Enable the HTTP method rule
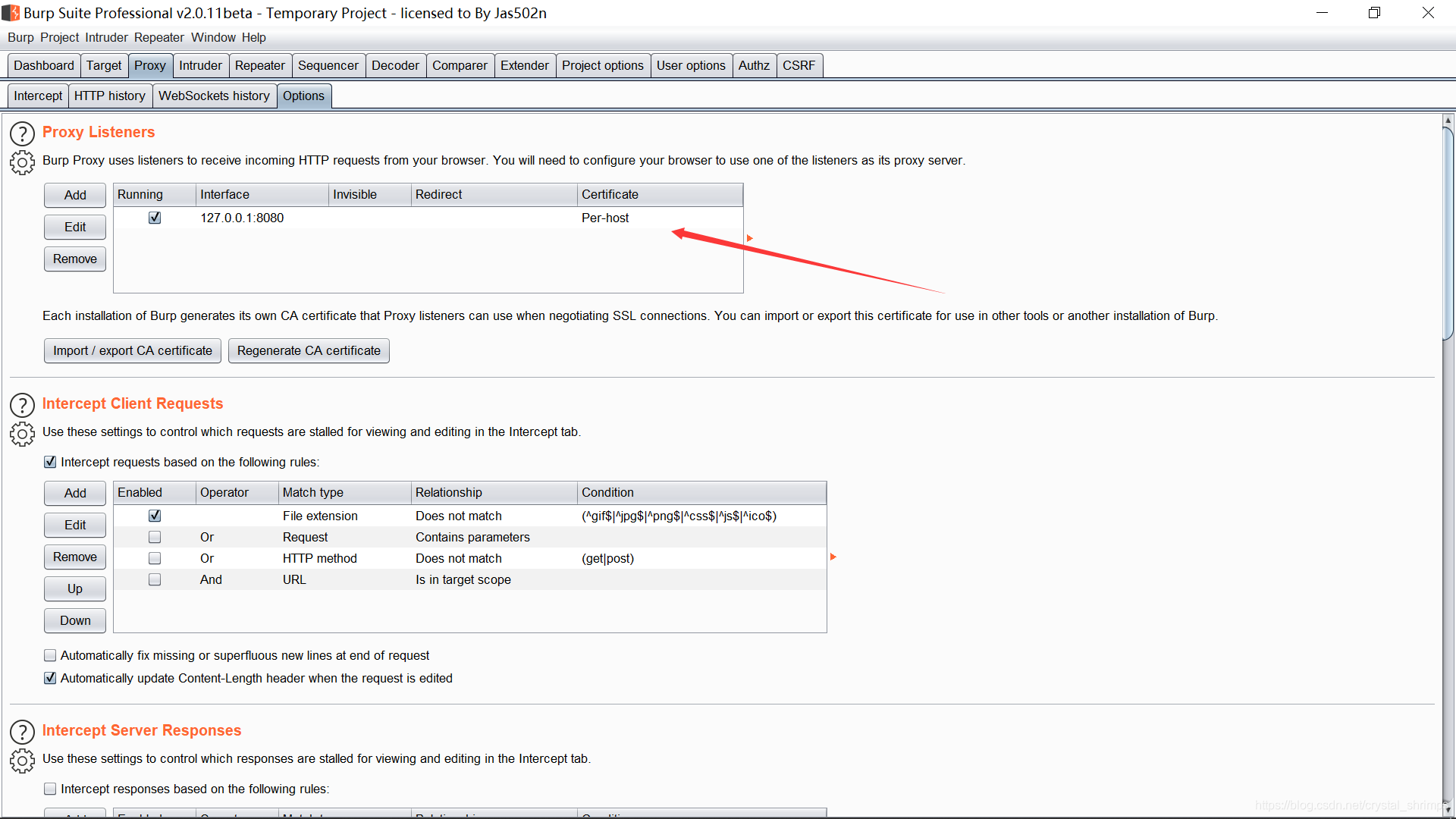Viewport: 1456px width, 819px height. [x=155, y=558]
